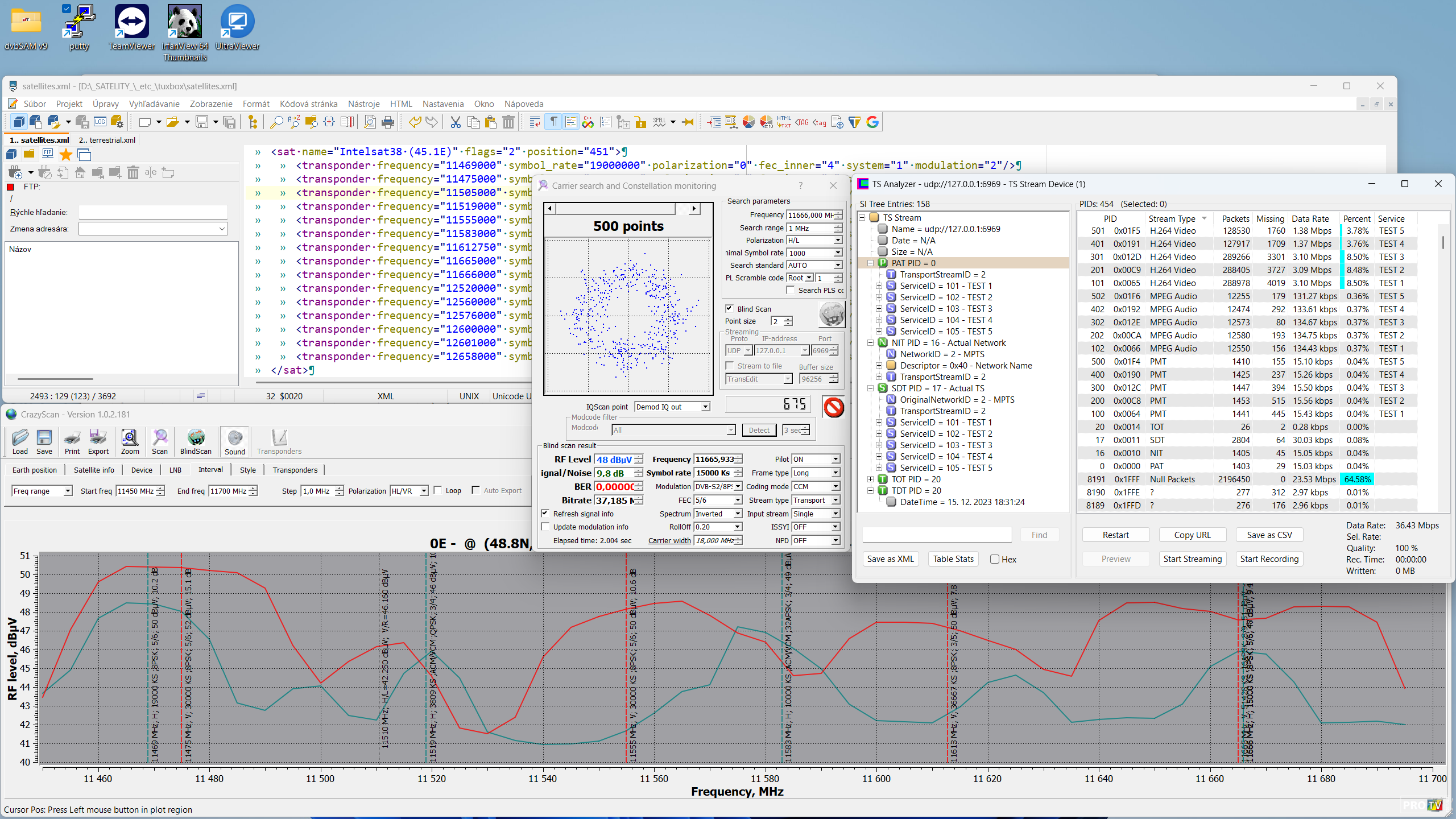Image resolution: width=1456 pixels, height=819 pixels.
Task: Click the printer icon in editor toolbar
Action: point(388,122)
